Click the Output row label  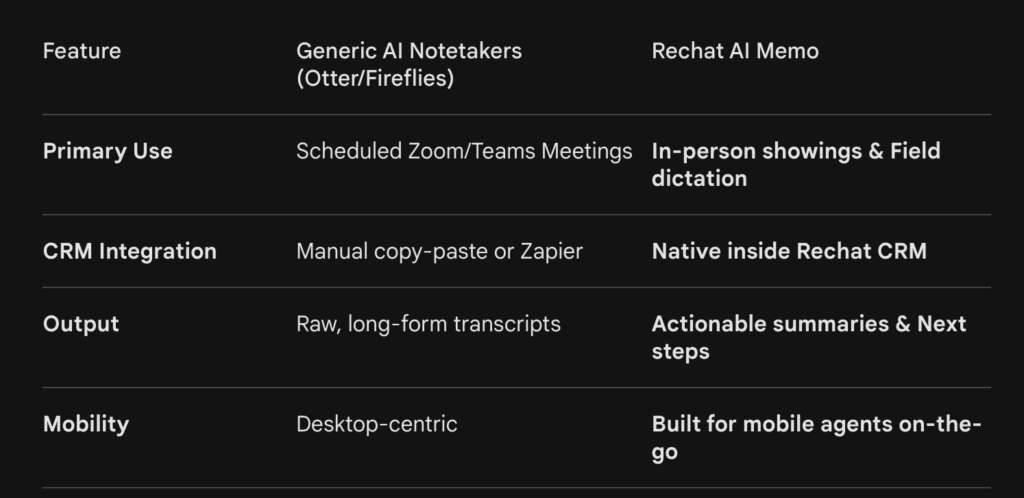80,324
